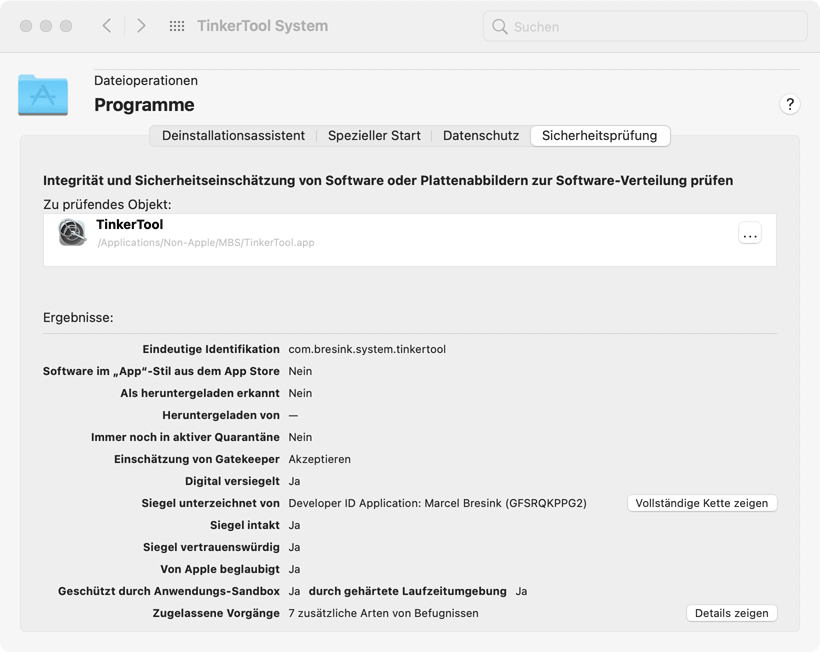Viewport: 820px width, 652px height.
Task: Click the Einschätzung von Gatekeeper label
Action: tap(197, 459)
